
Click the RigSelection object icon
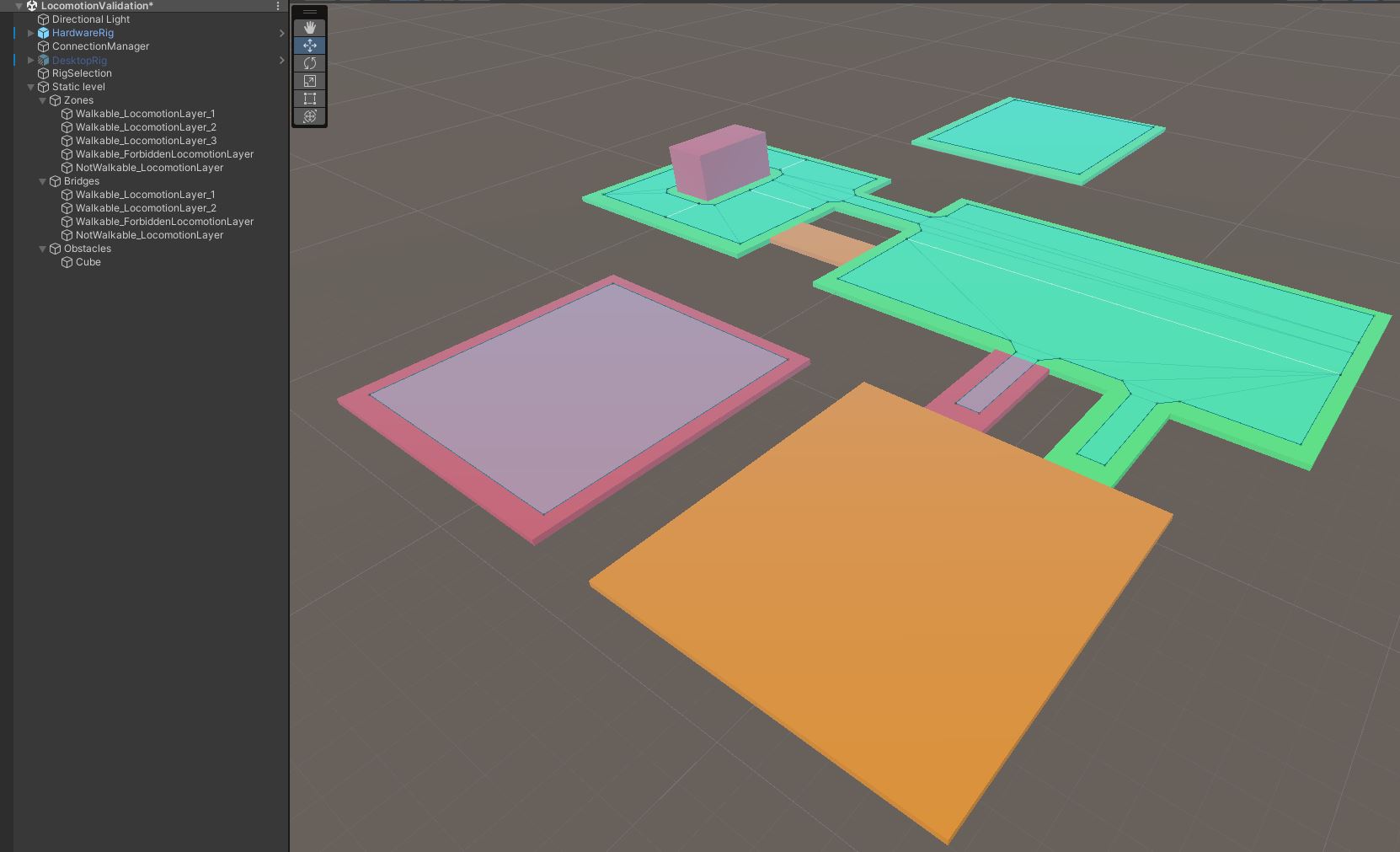coord(44,73)
